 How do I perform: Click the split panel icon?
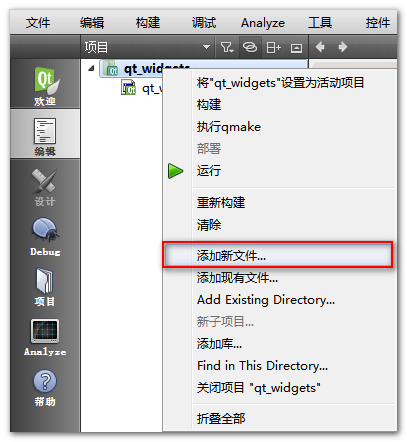click(273, 47)
